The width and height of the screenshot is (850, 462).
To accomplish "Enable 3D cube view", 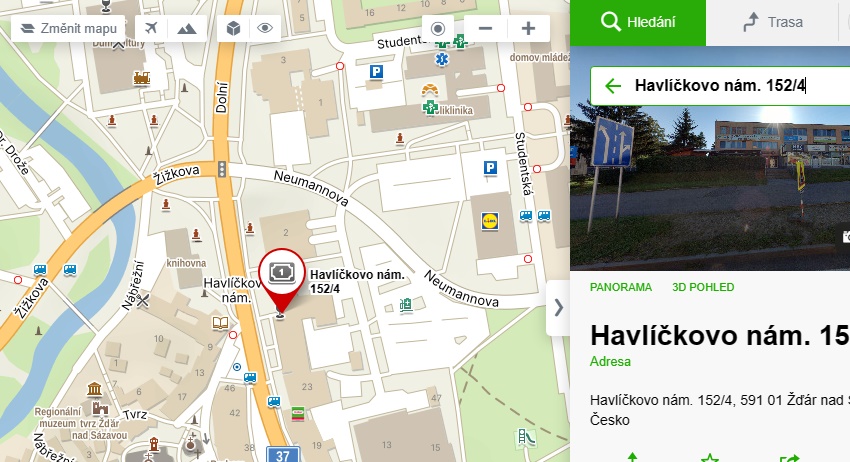I will tap(234, 29).
